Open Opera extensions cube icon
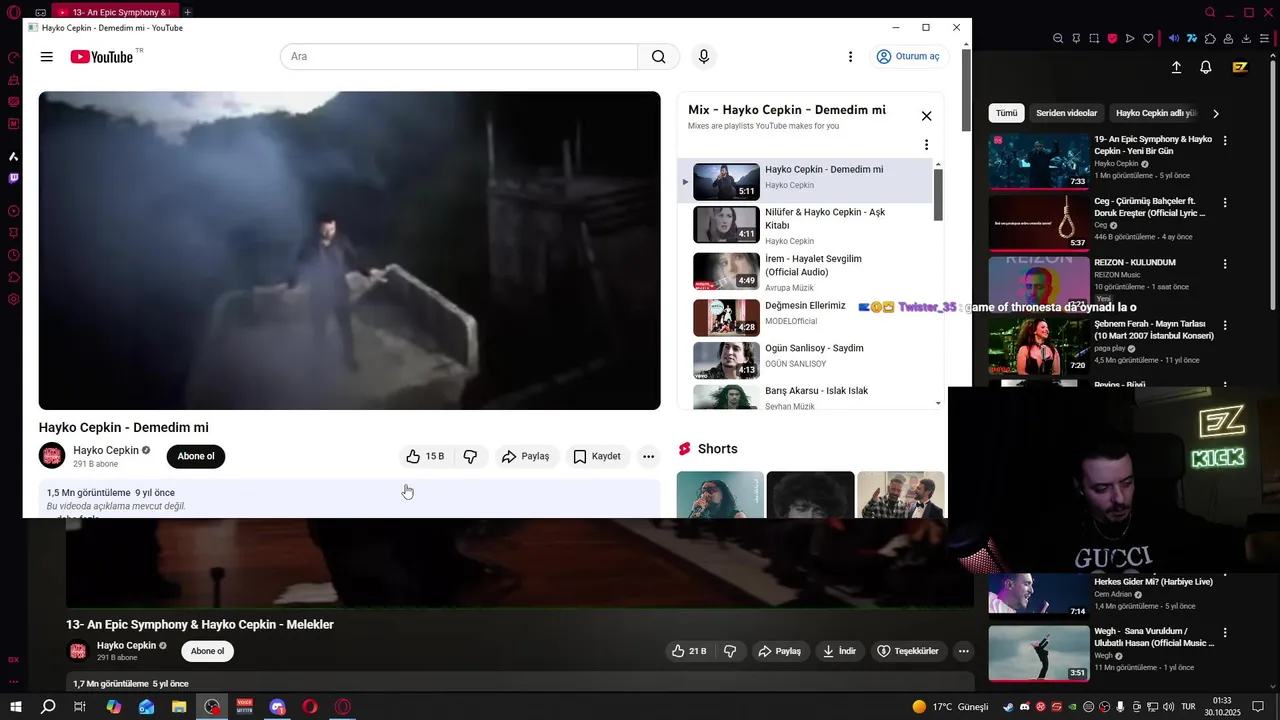 pyautogui.click(x=1210, y=38)
